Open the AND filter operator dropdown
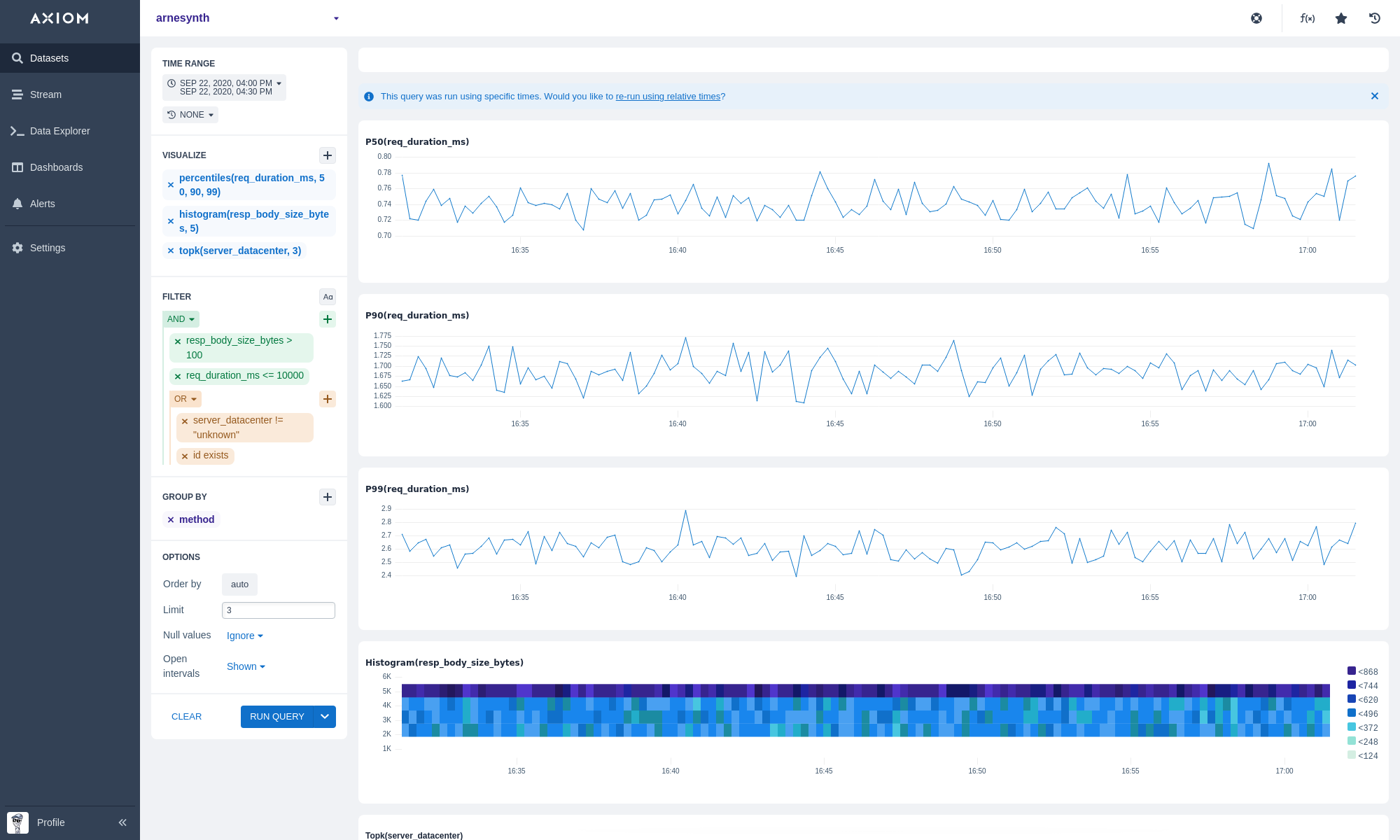The width and height of the screenshot is (1400, 840). 181,319
